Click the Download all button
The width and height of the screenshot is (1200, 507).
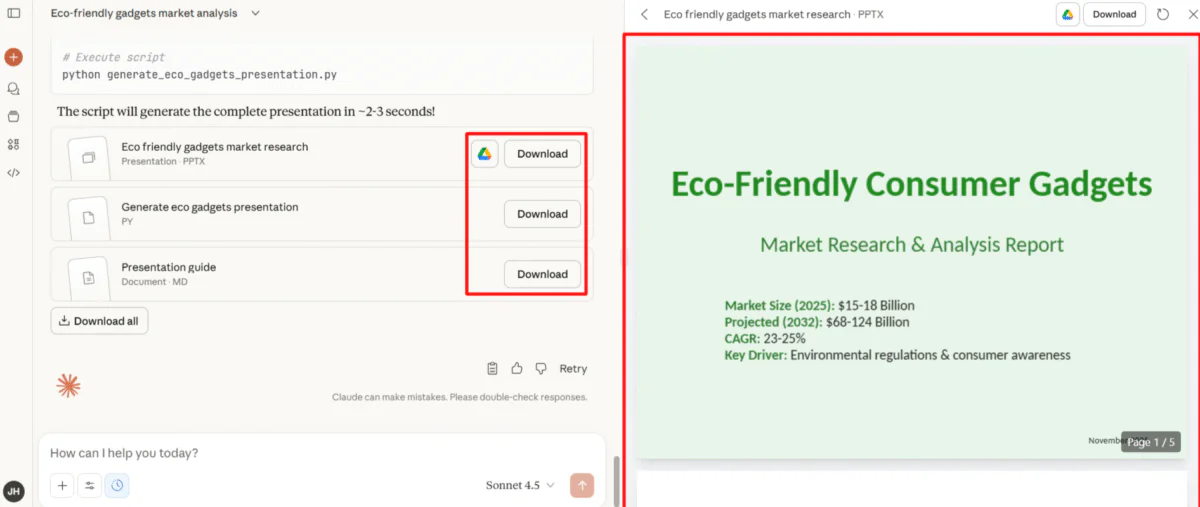pos(99,321)
